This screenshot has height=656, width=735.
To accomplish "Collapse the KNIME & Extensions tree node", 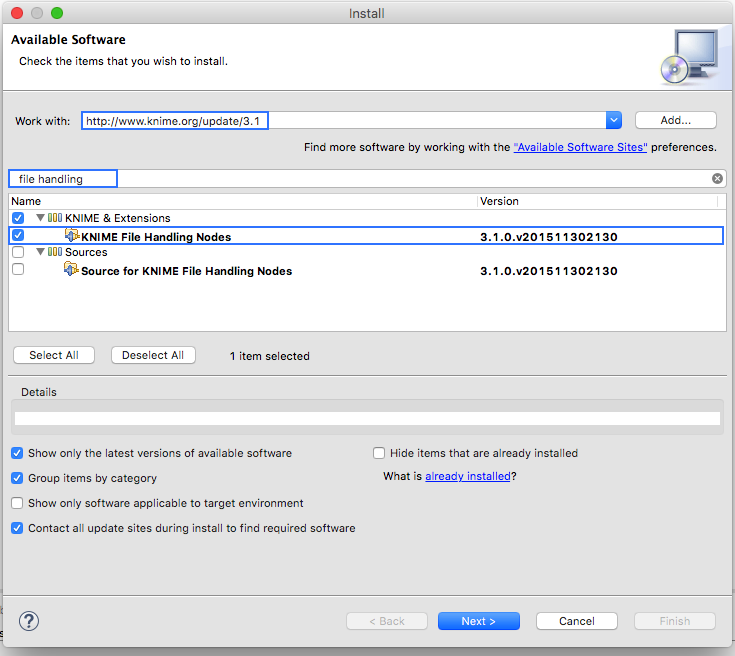I will [40, 218].
